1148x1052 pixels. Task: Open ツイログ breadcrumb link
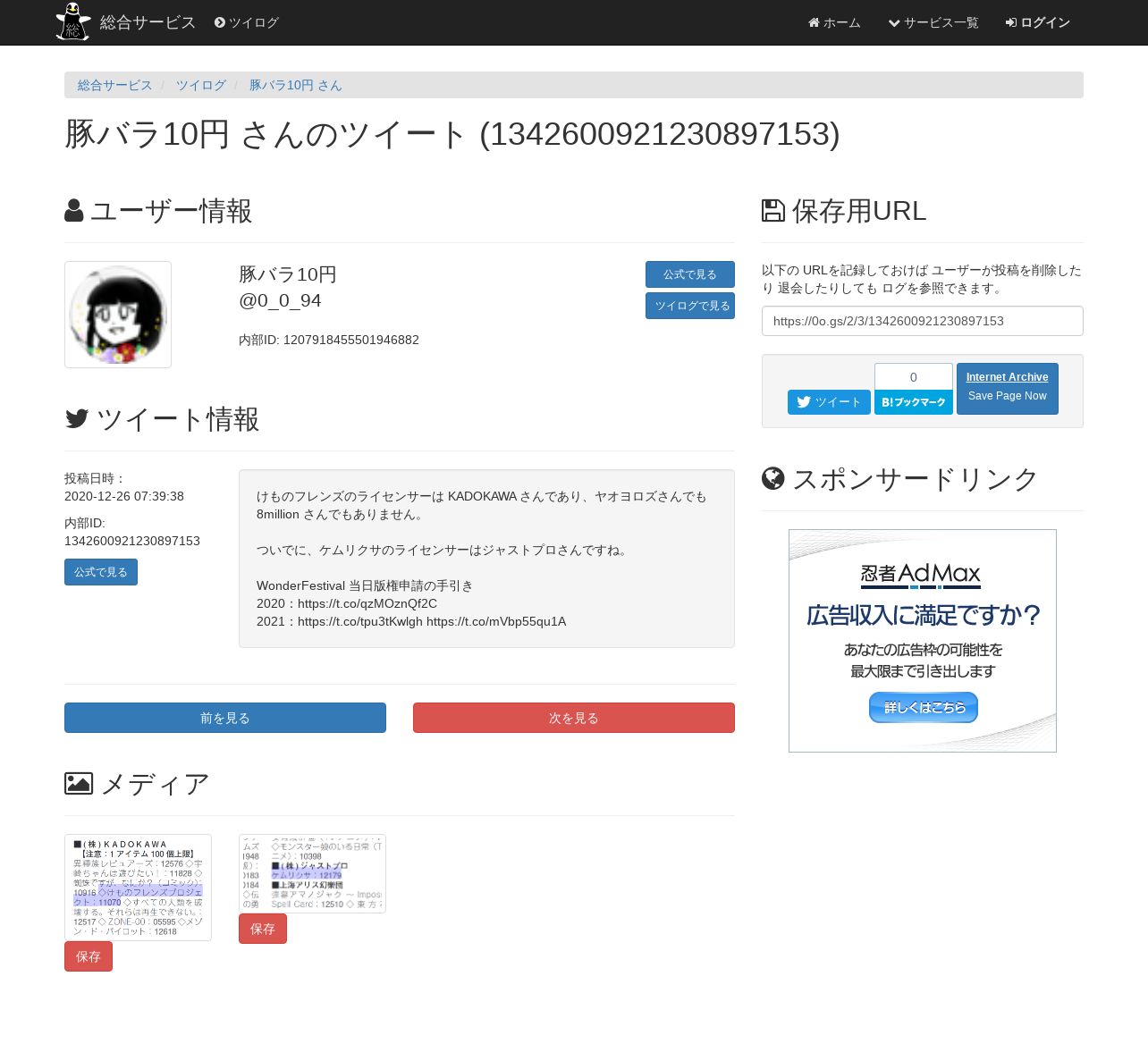pyautogui.click(x=201, y=85)
